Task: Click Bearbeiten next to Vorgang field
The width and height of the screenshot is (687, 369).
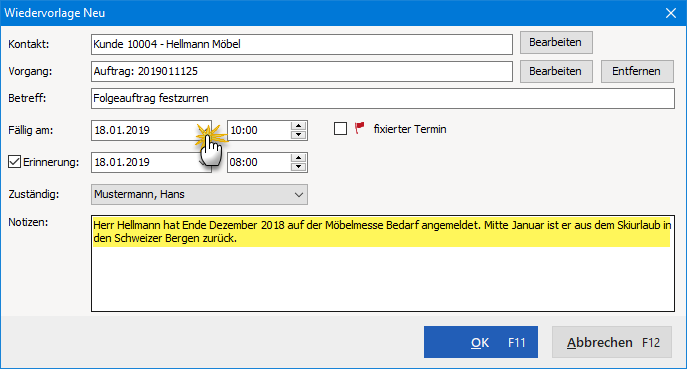Action: tap(556, 71)
